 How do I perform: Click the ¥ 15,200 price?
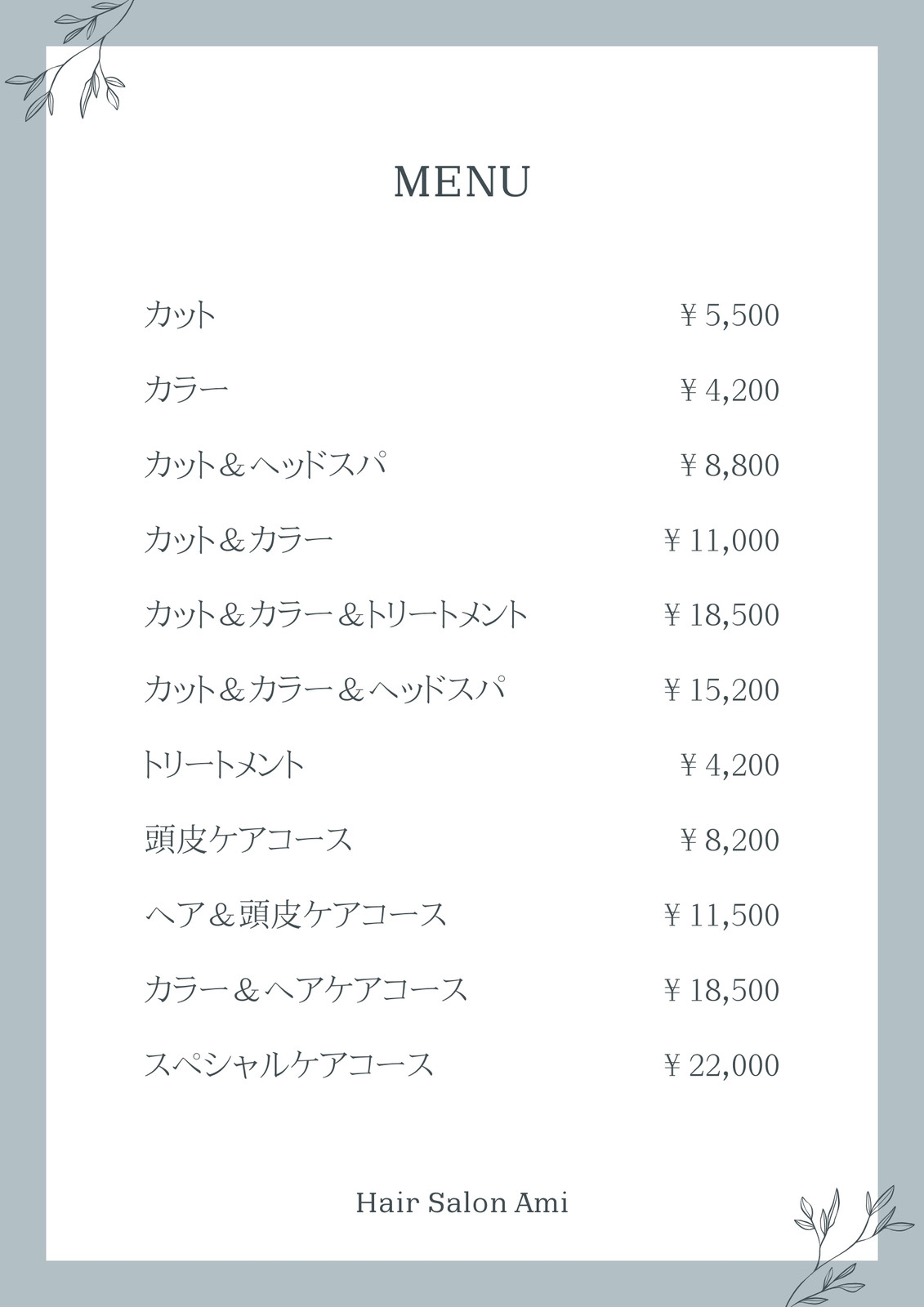(721, 690)
